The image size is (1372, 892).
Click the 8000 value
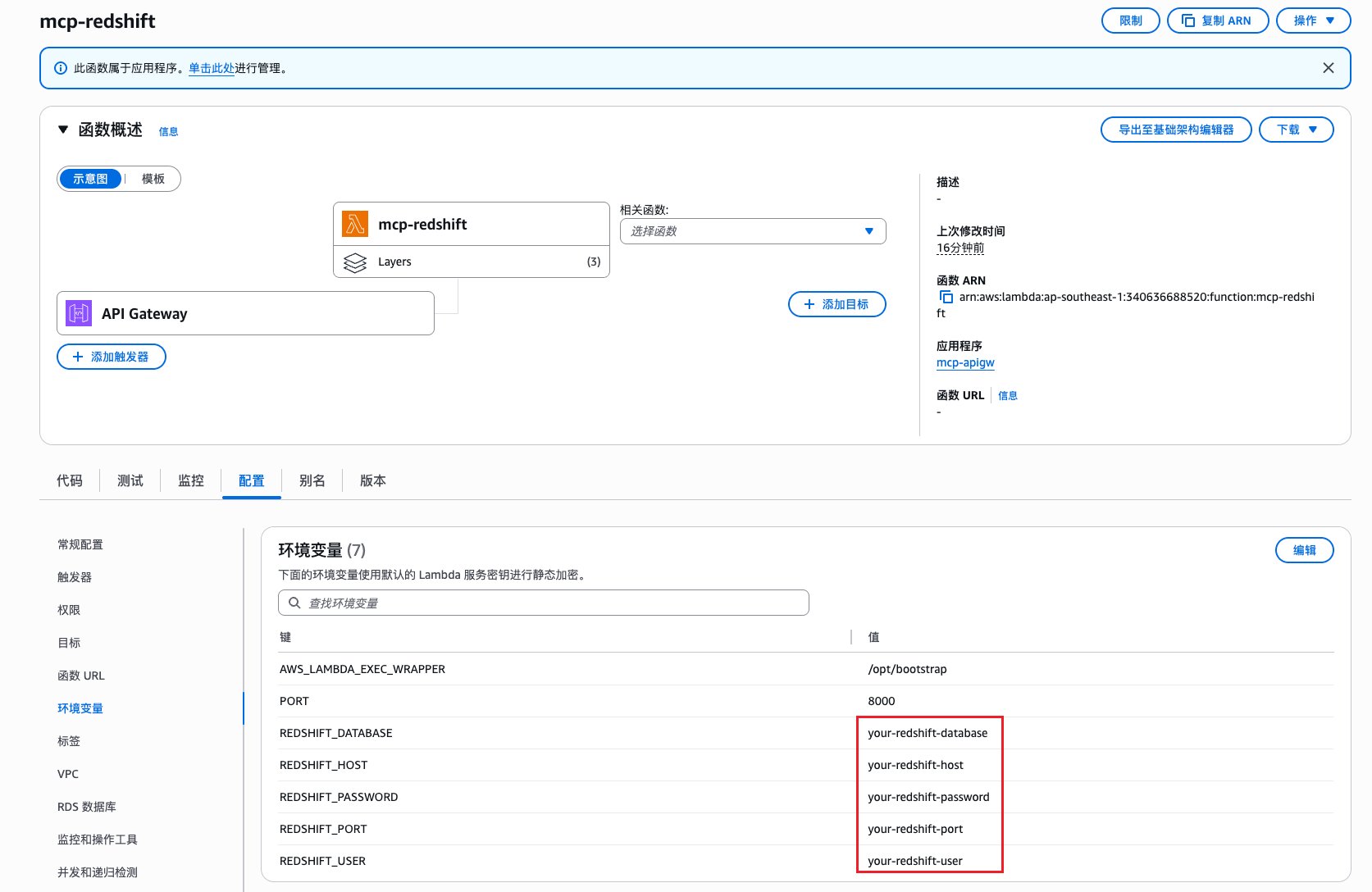click(882, 701)
